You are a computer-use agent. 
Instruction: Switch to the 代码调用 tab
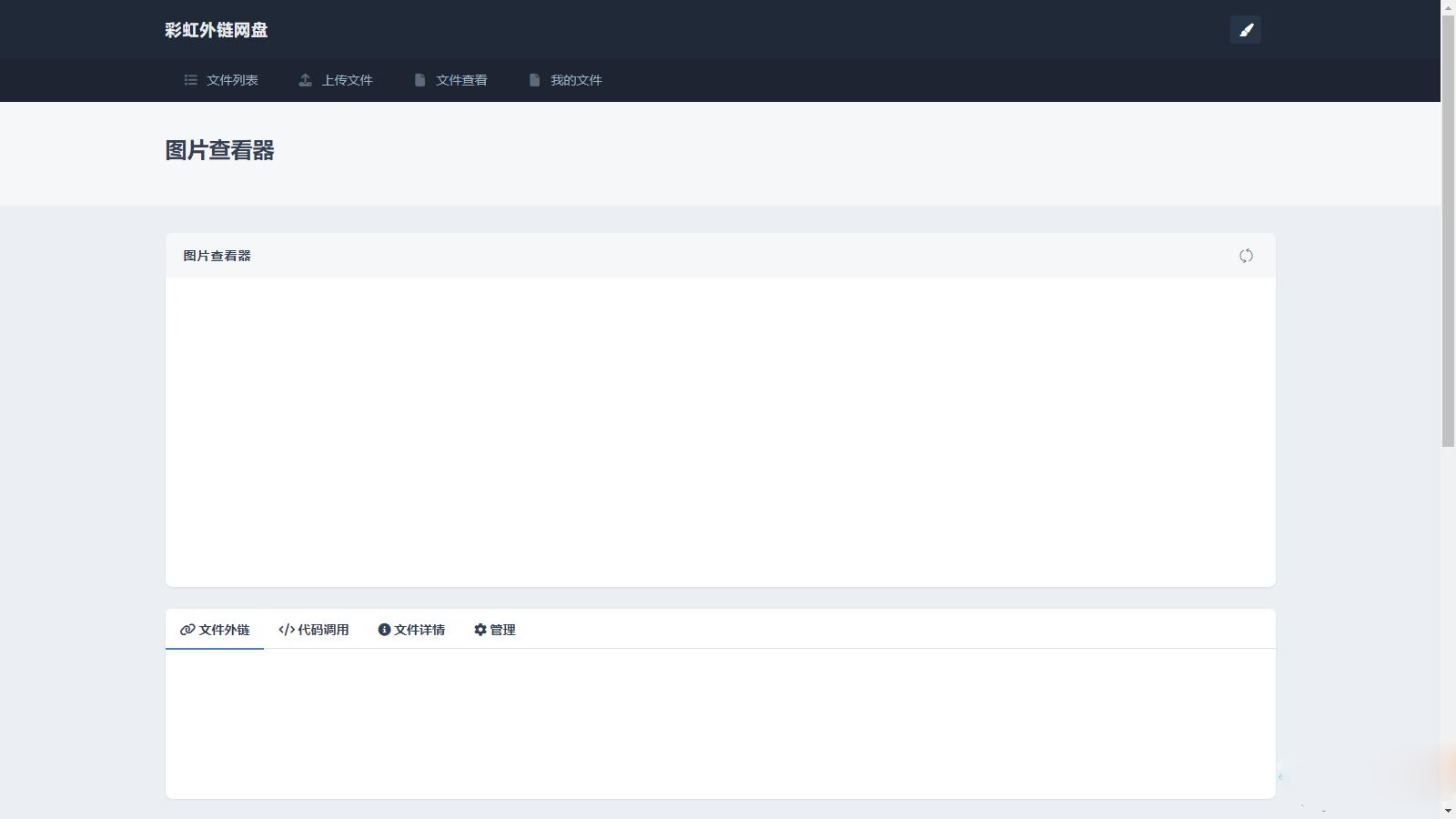pos(314,630)
